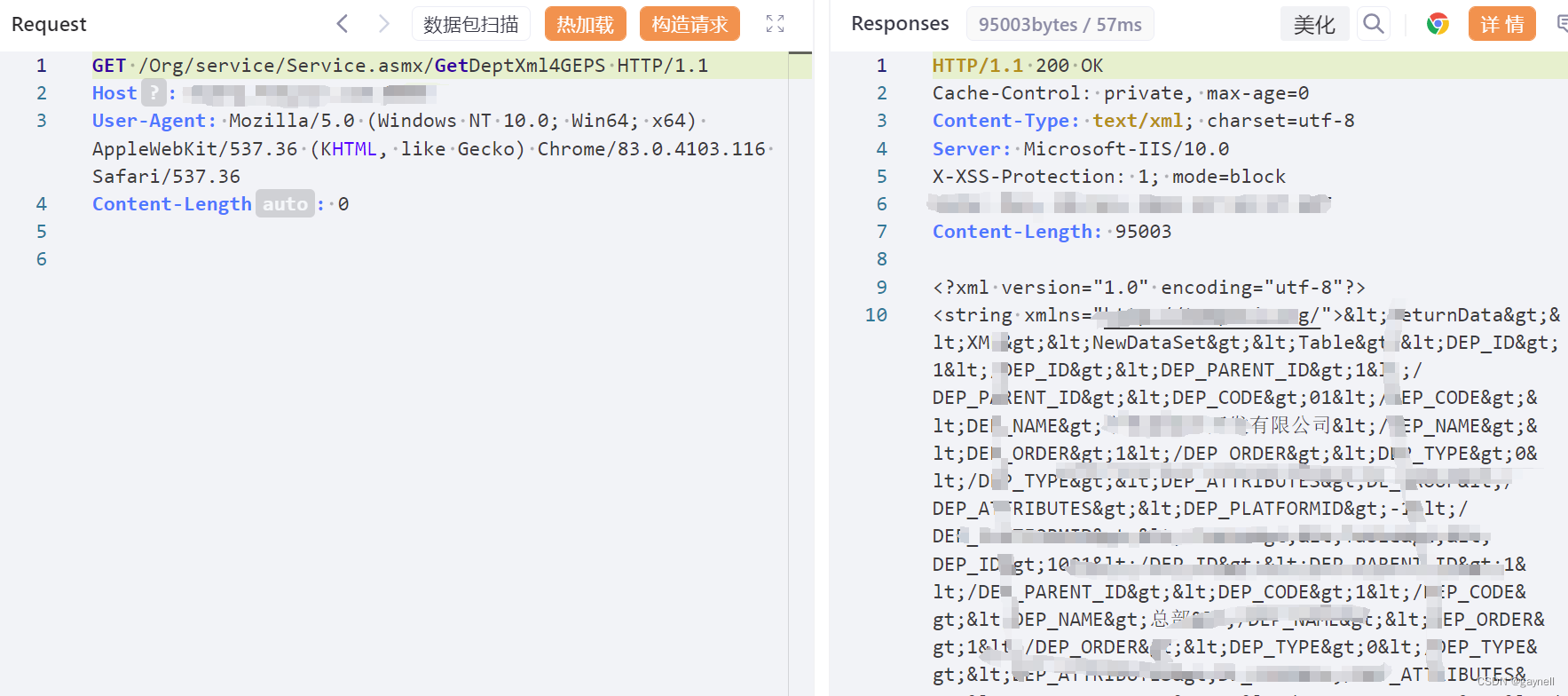Click the request editor scrollbar marker

point(800,53)
